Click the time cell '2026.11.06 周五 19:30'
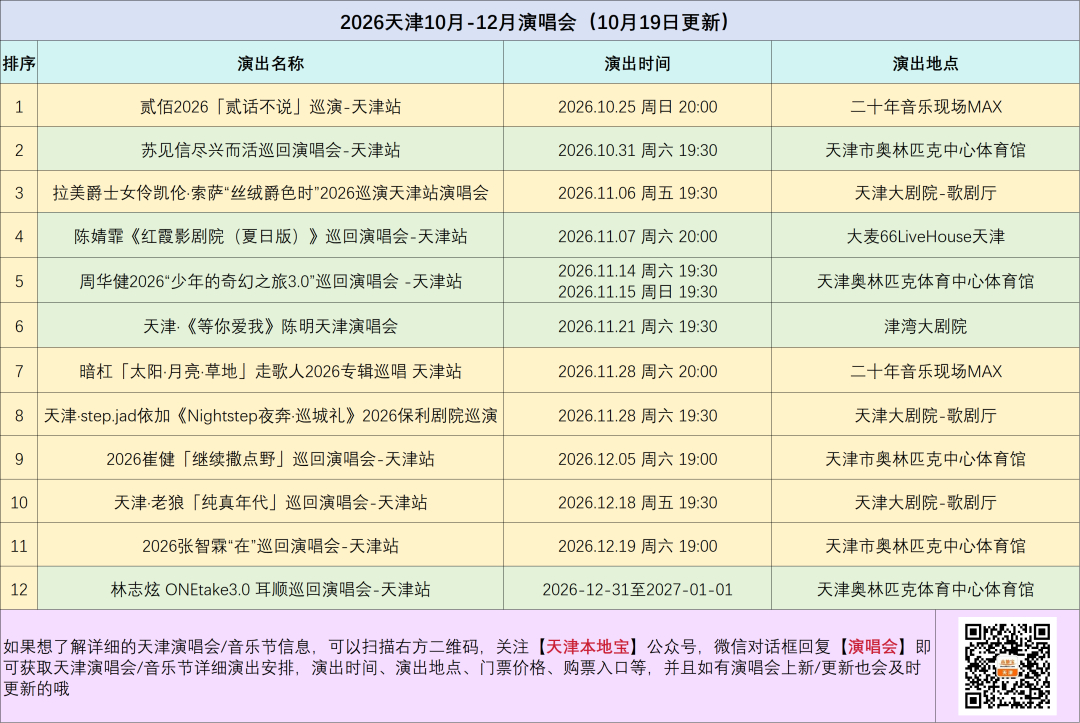 click(x=637, y=193)
